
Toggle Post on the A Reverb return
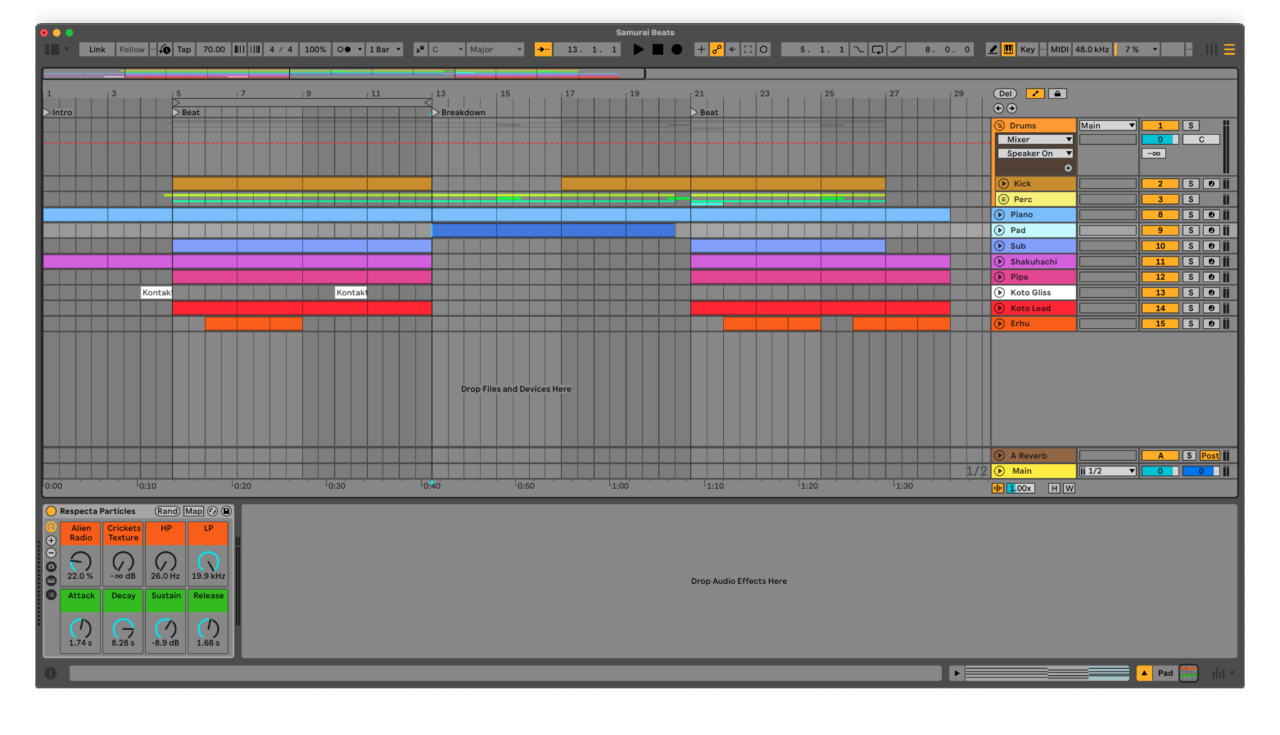pyautogui.click(x=1210, y=456)
